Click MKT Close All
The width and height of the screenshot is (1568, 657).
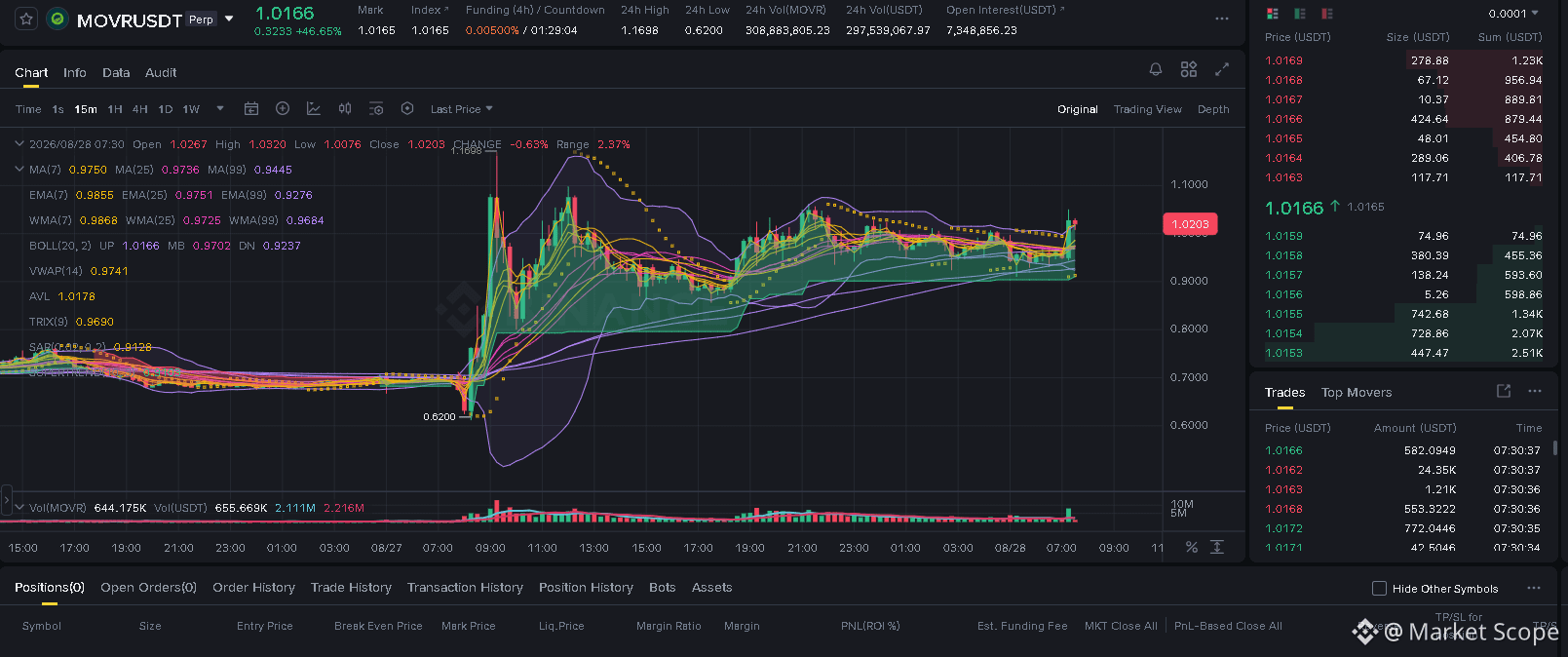pos(1121,626)
